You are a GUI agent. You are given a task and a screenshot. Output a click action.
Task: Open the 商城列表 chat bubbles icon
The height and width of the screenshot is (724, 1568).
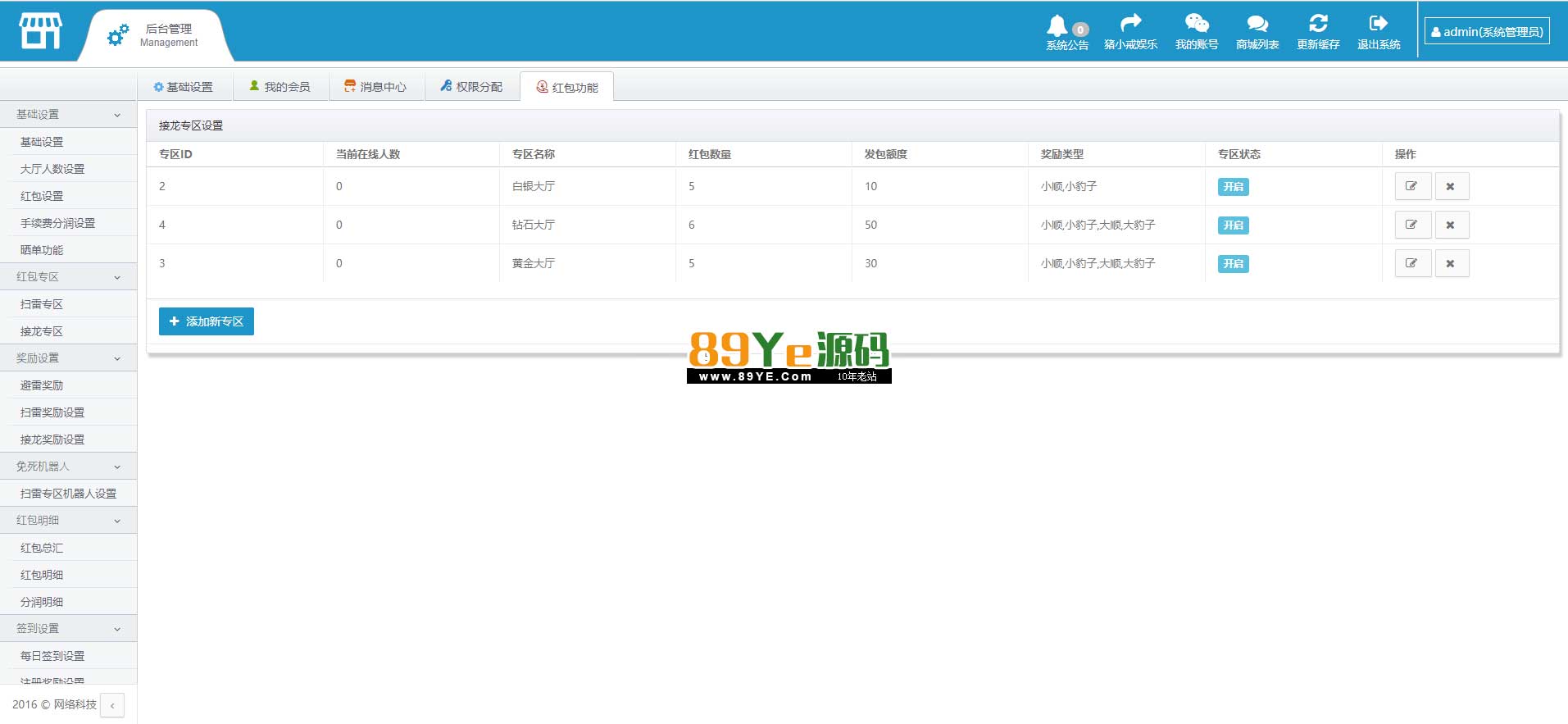click(x=1257, y=24)
